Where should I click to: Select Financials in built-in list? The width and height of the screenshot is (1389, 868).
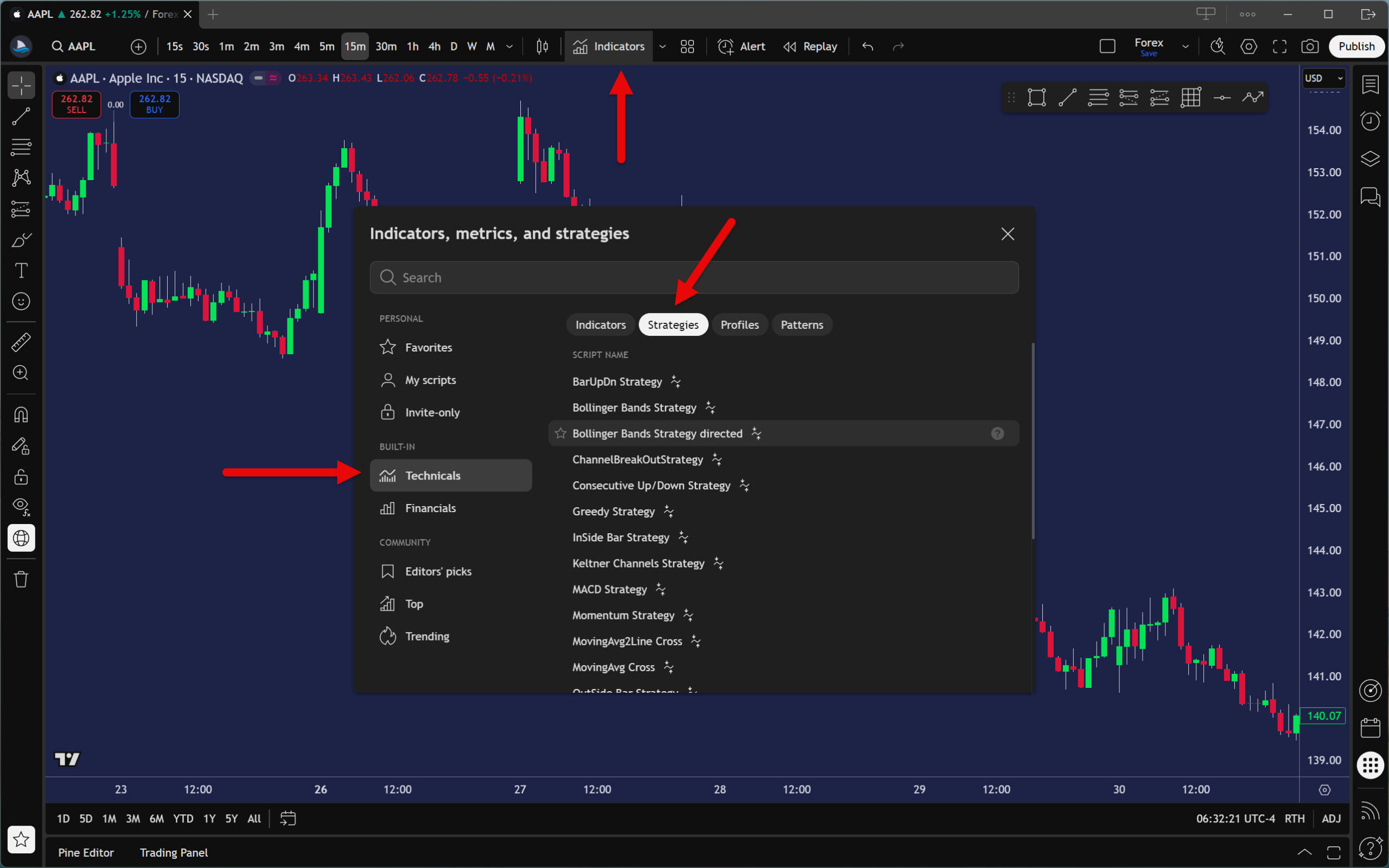430,508
